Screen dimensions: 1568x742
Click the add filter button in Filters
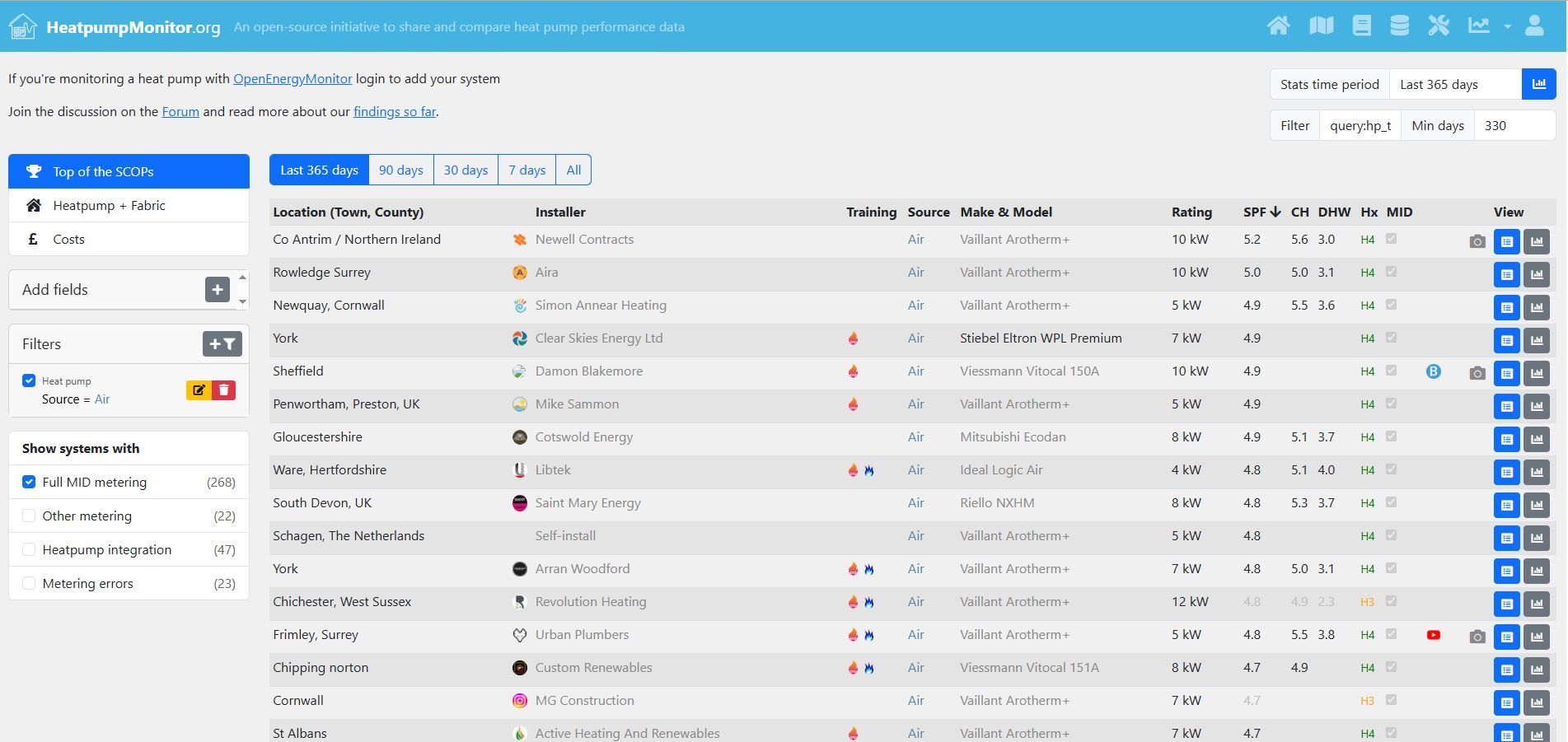(x=222, y=343)
